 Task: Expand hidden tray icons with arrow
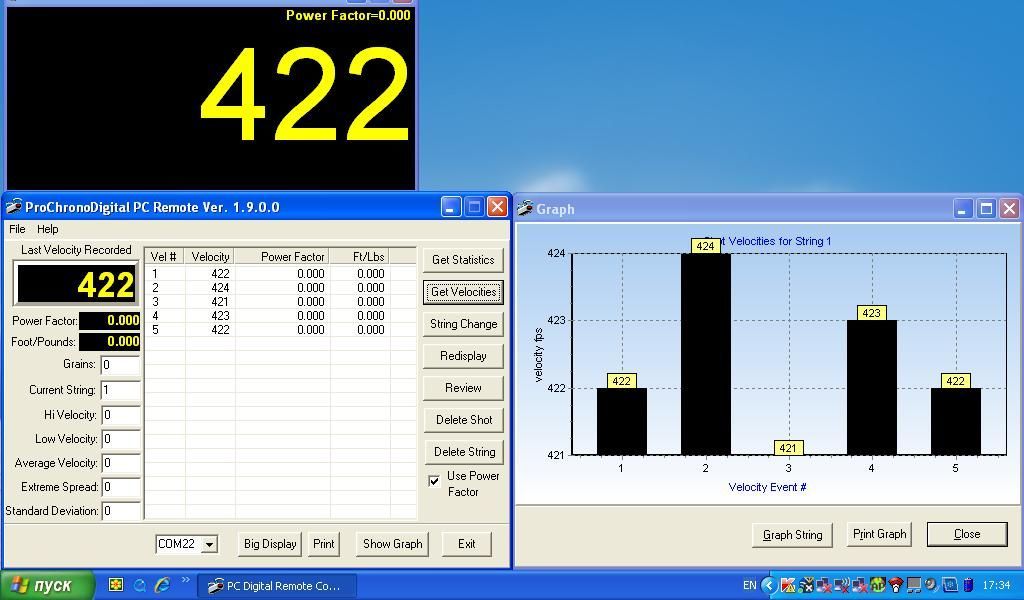[x=769, y=585]
